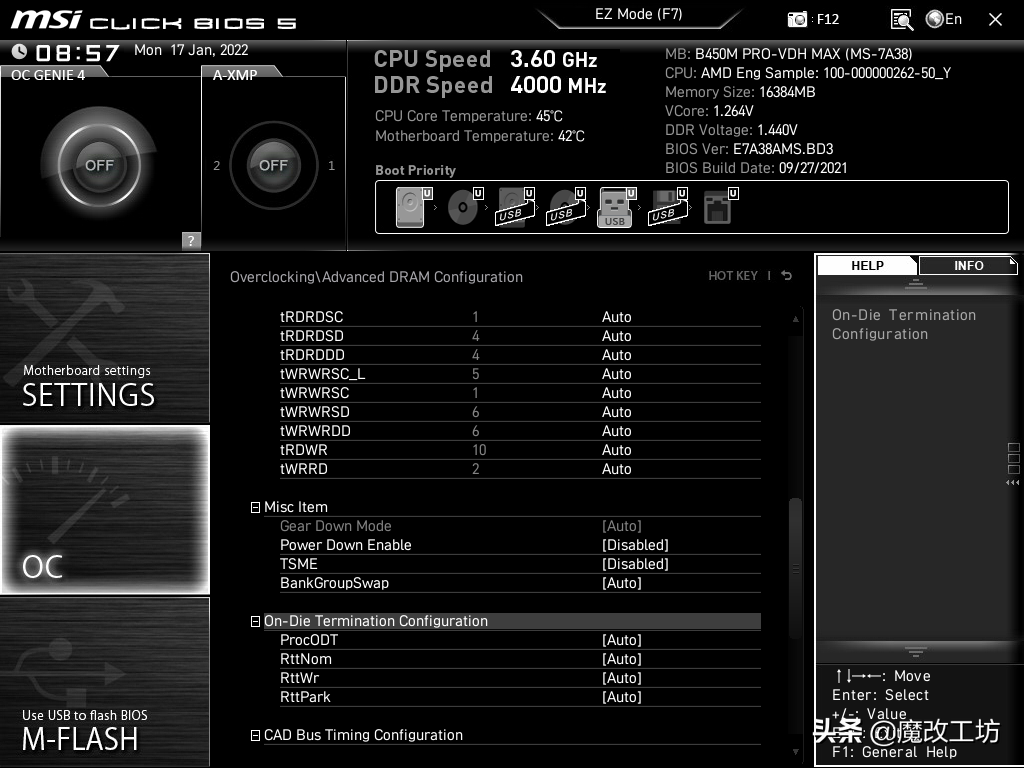Screen dimensions: 1024x768
Task: Select A-XMP profile 1
Action: click(331, 165)
